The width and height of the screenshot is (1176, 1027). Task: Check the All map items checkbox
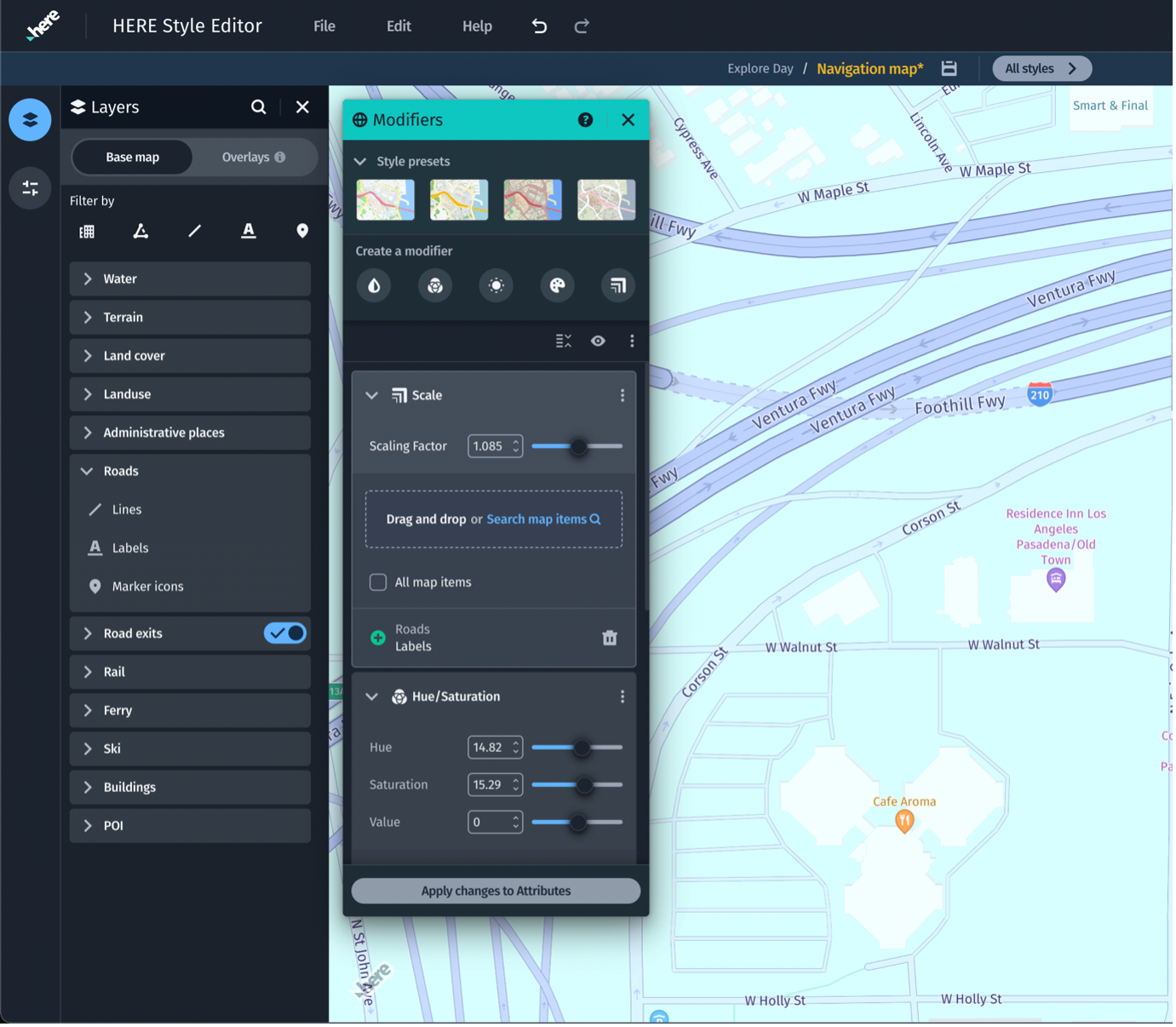(378, 582)
